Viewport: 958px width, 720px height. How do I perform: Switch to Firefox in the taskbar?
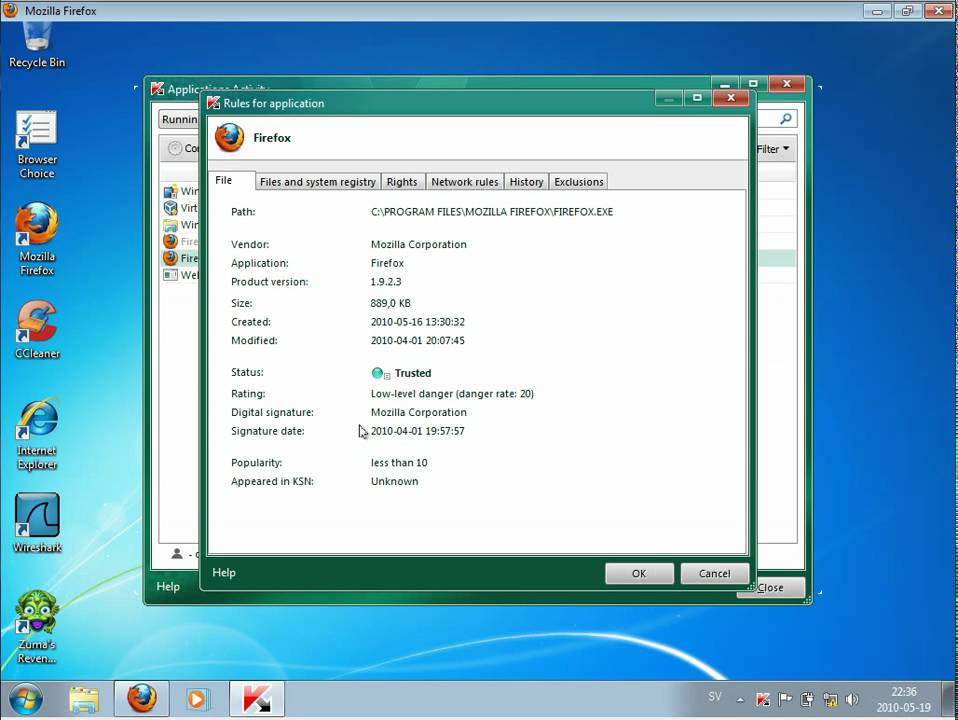[141, 699]
